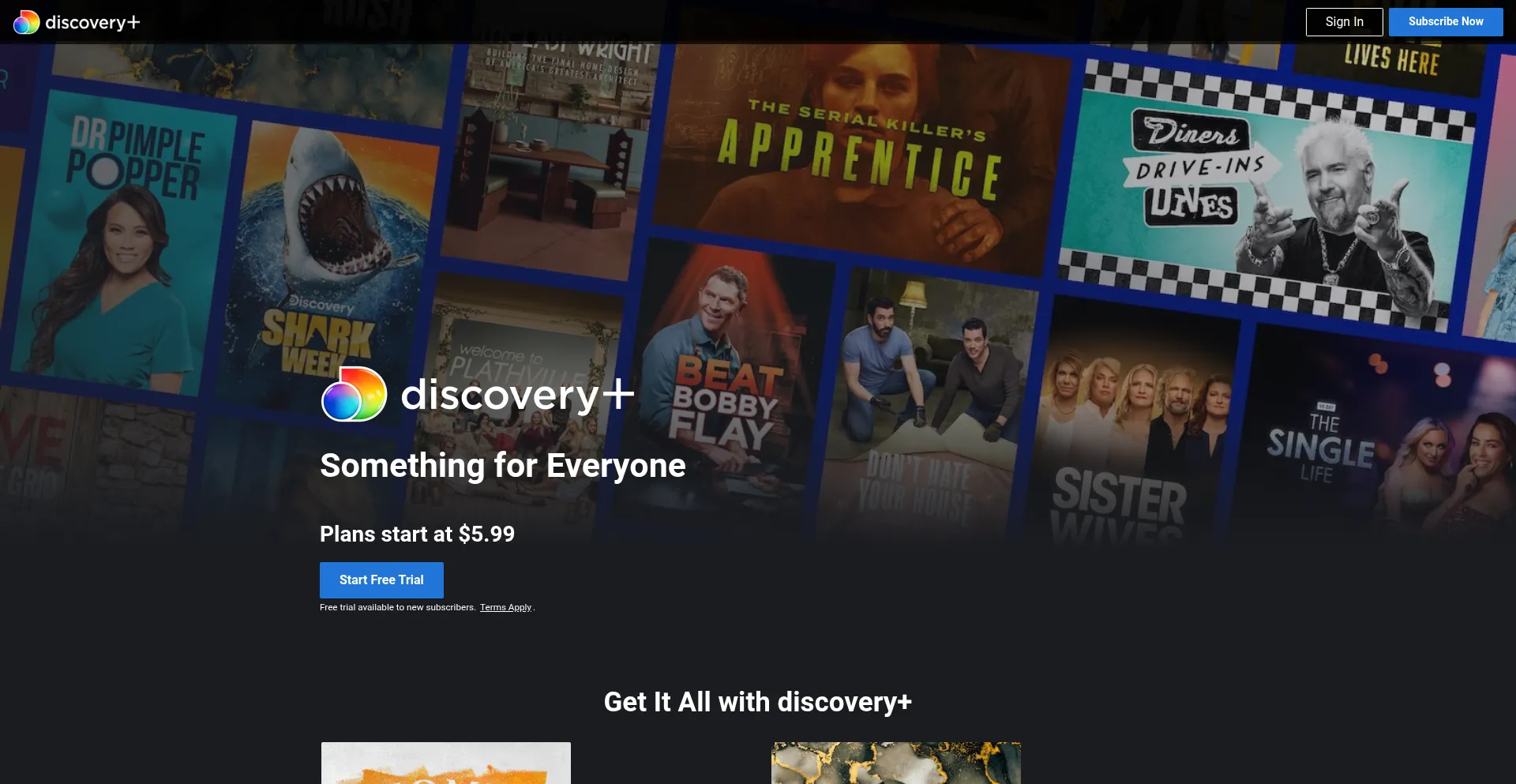
Task: Click the gold marble thumbnail below heading
Action: click(896, 763)
